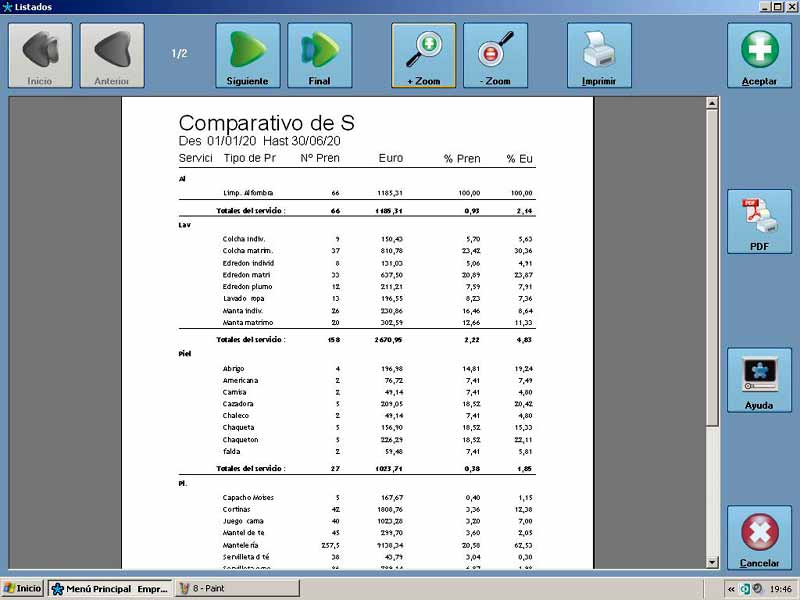Click the report title Comparativo de S
This screenshot has height=600, width=800.
(266, 123)
